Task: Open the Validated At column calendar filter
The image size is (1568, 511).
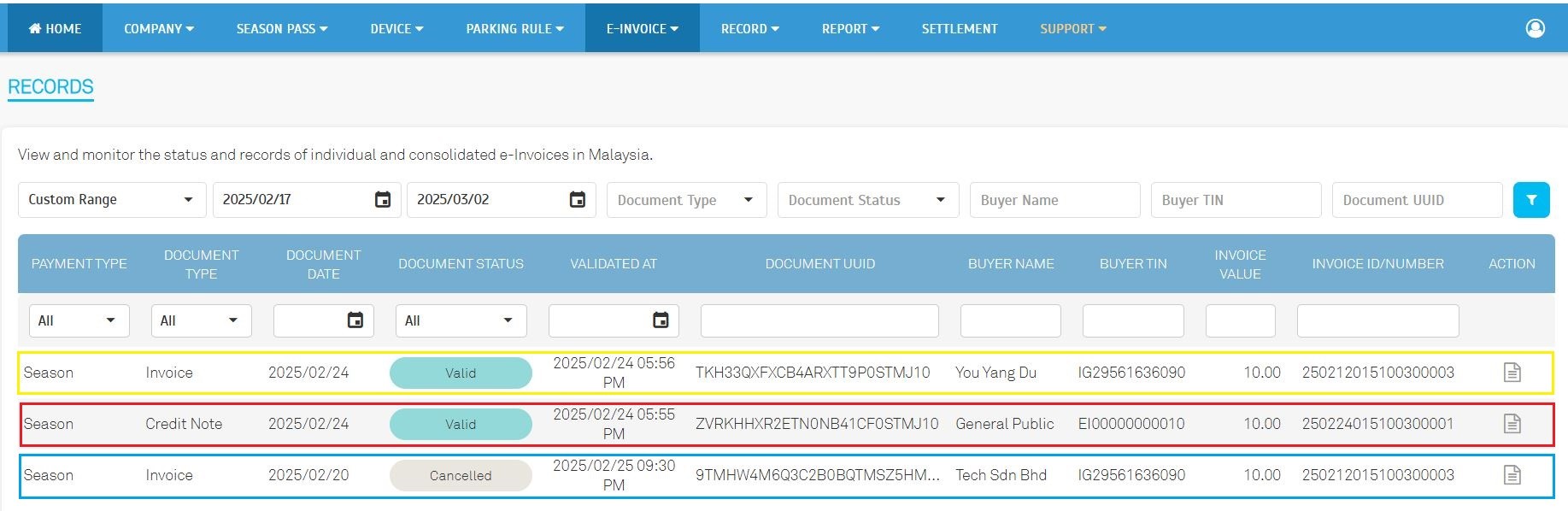Action: point(661,320)
